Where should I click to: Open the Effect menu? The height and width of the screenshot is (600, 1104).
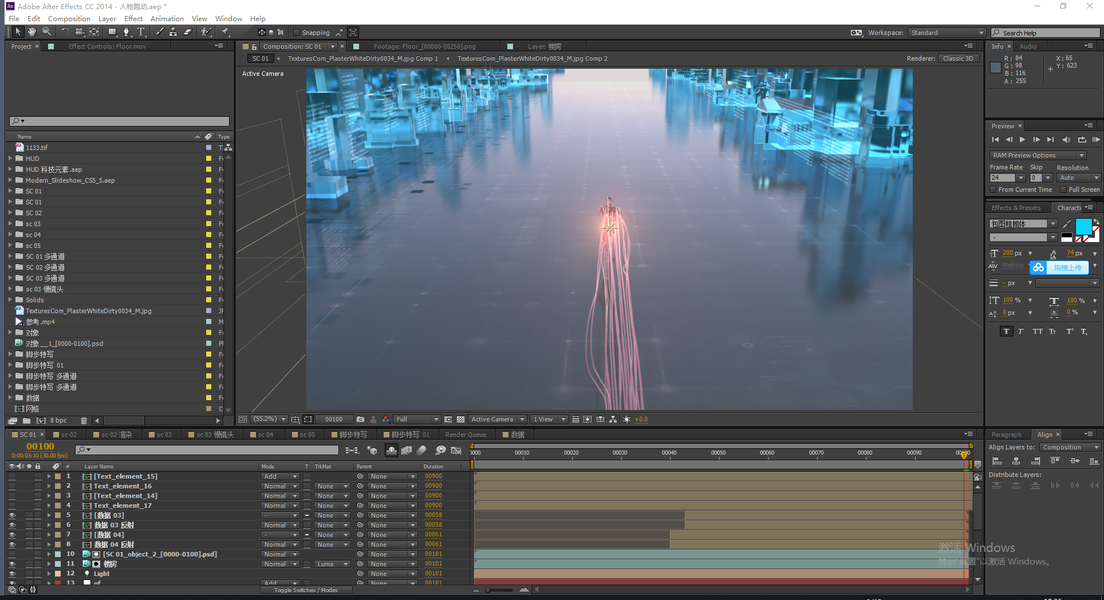pyautogui.click(x=133, y=19)
